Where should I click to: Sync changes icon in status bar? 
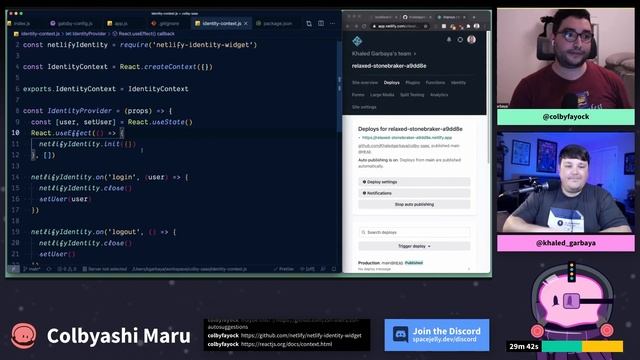coord(49,269)
